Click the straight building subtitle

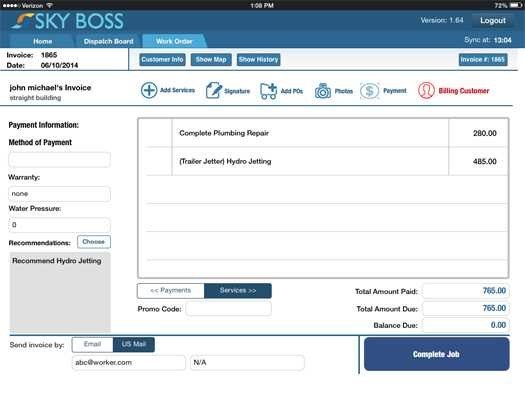[x=35, y=98]
